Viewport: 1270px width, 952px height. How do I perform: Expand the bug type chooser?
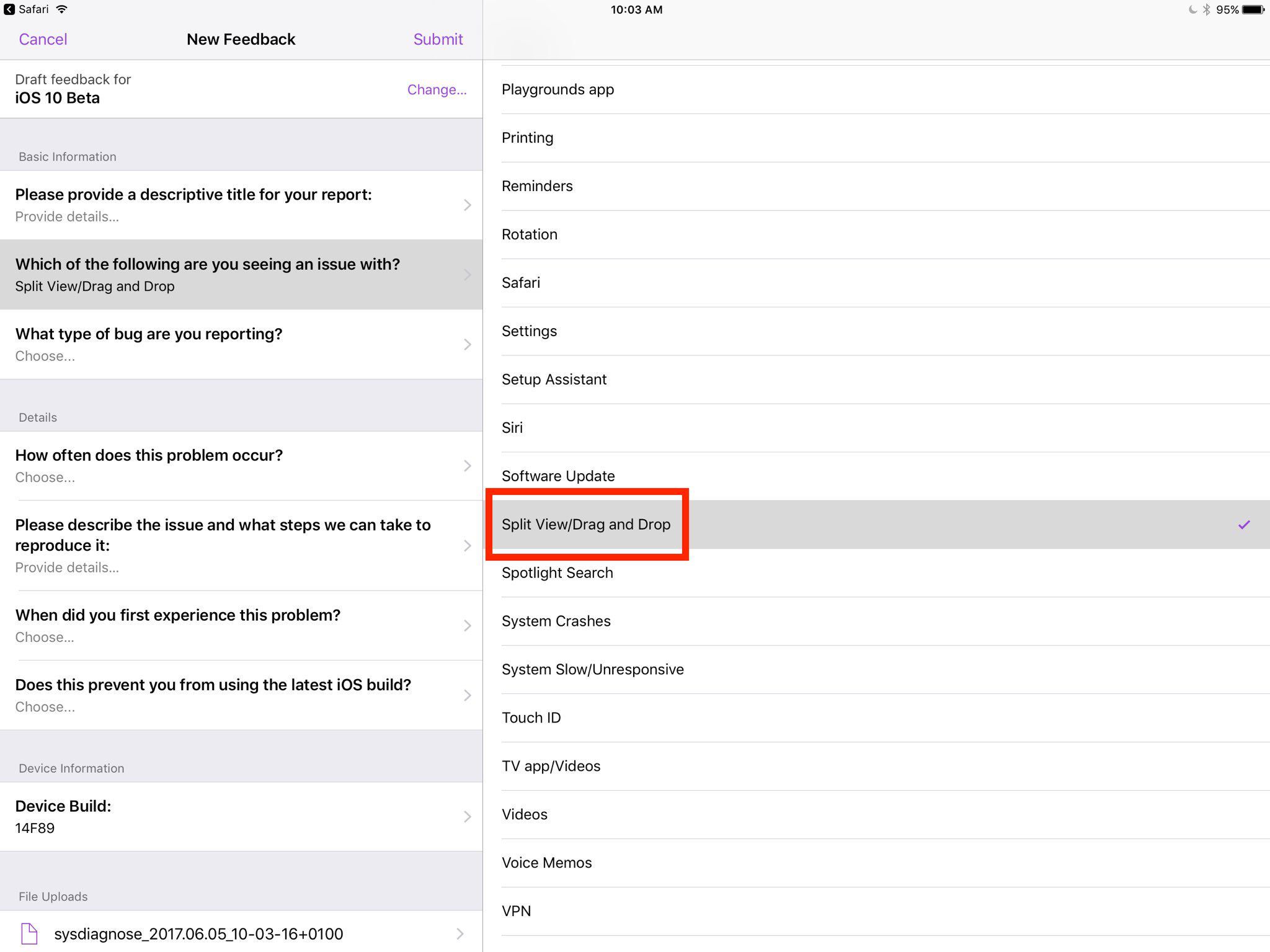(242, 344)
